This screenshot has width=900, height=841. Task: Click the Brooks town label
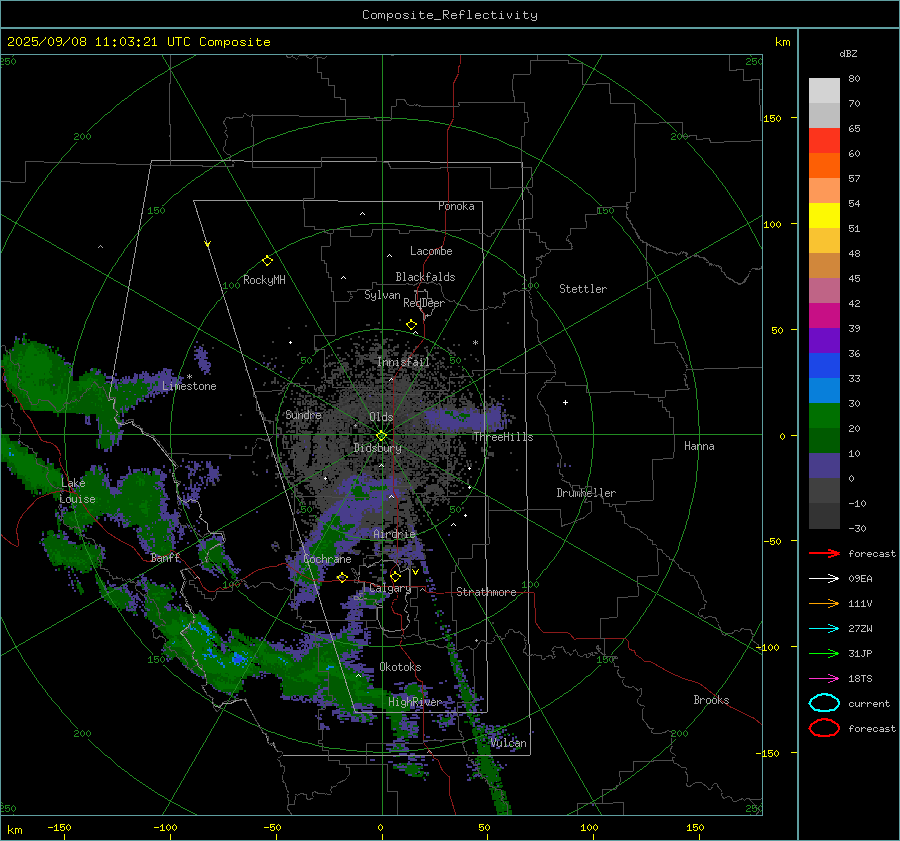711,700
